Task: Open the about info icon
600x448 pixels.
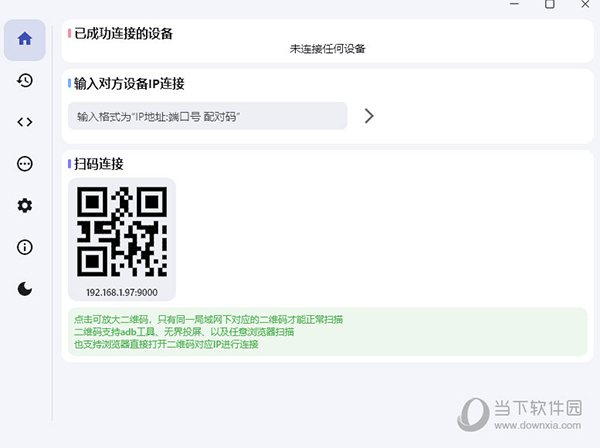Action: [x=25, y=247]
